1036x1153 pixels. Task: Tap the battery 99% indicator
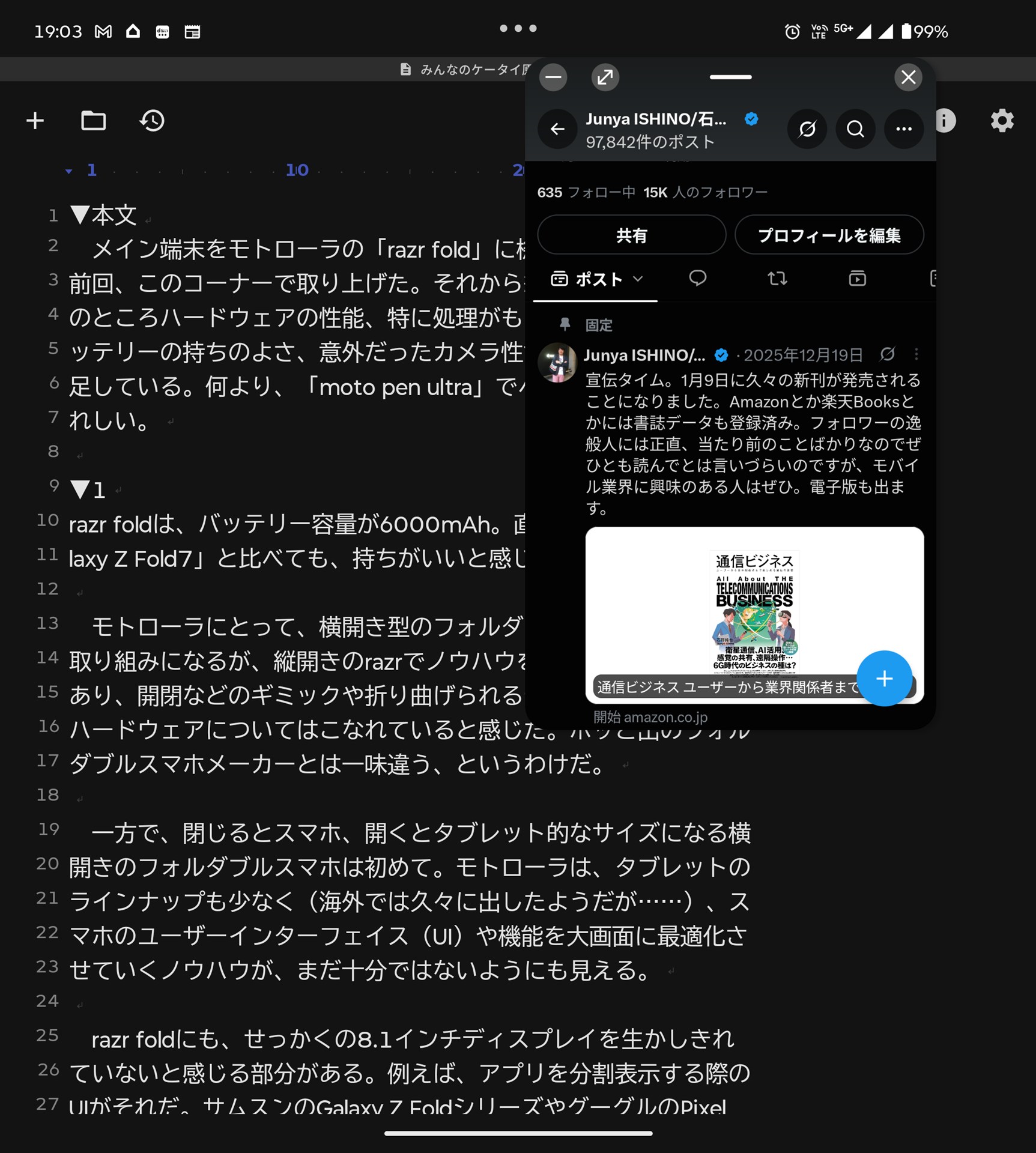[x=925, y=31]
